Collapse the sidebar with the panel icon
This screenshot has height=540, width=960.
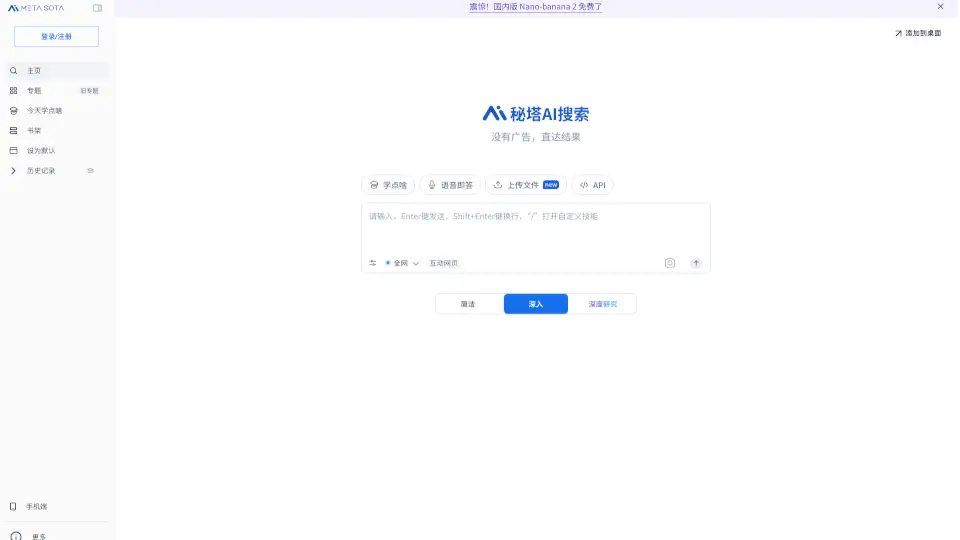pos(97,8)
